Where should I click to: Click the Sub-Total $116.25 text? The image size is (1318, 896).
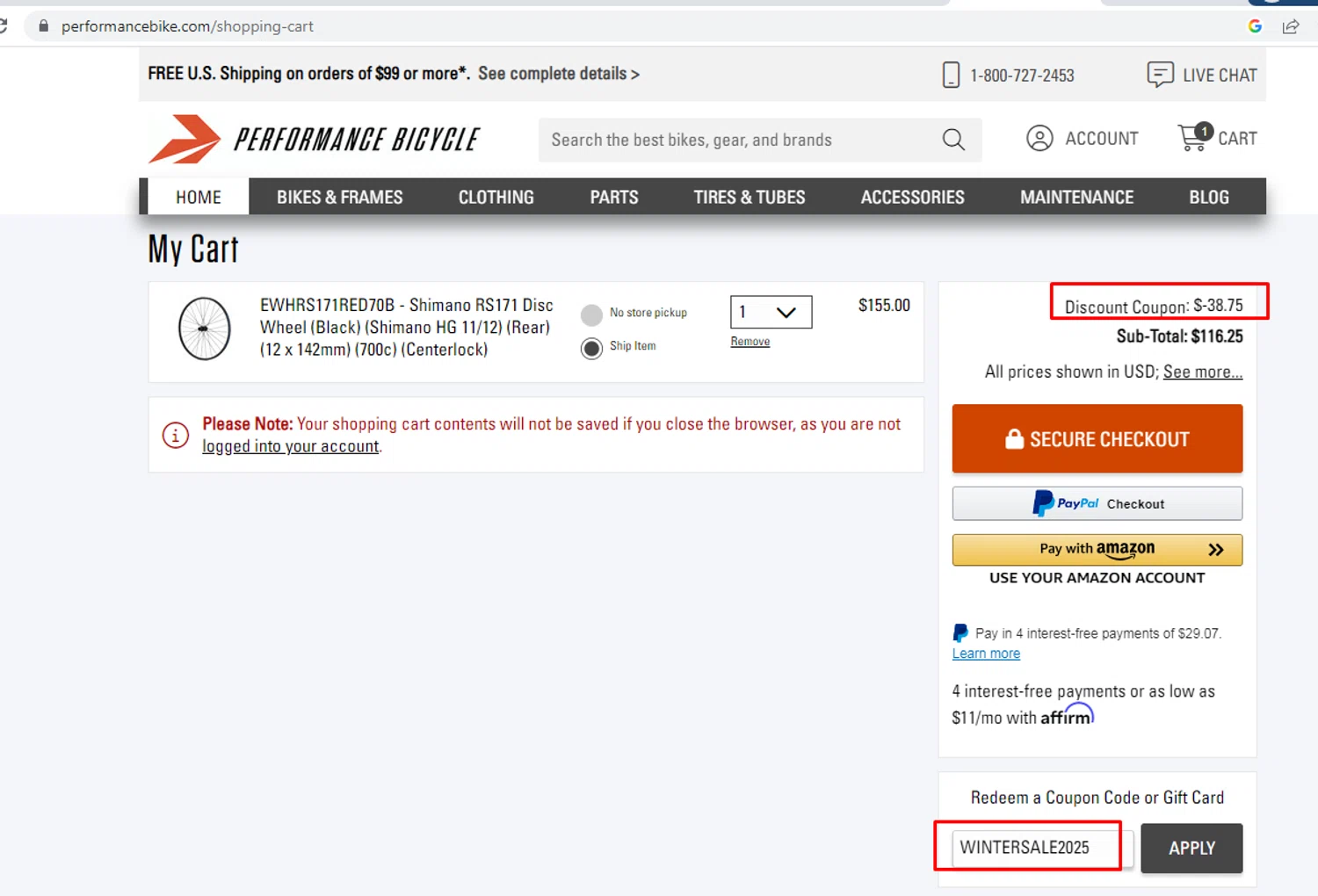(x=1179, y=336)
